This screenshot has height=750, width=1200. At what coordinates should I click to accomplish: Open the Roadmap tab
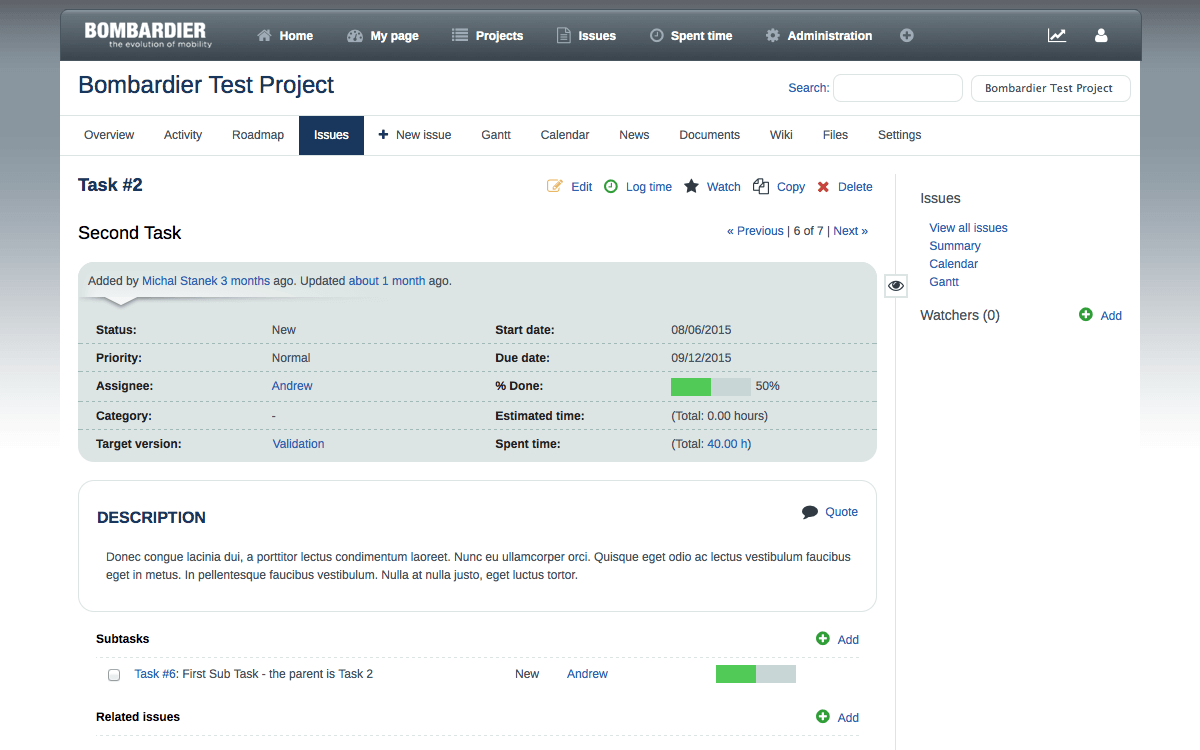258,135
